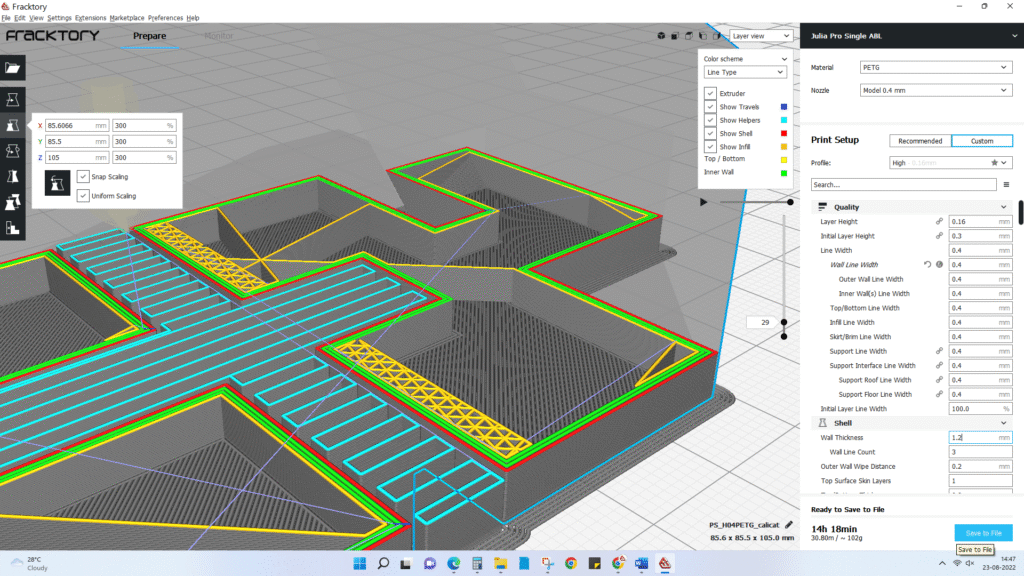Switch to the Monitor tab
The height and width of the screenshot is (576, 1024).
tap(219, 36)
